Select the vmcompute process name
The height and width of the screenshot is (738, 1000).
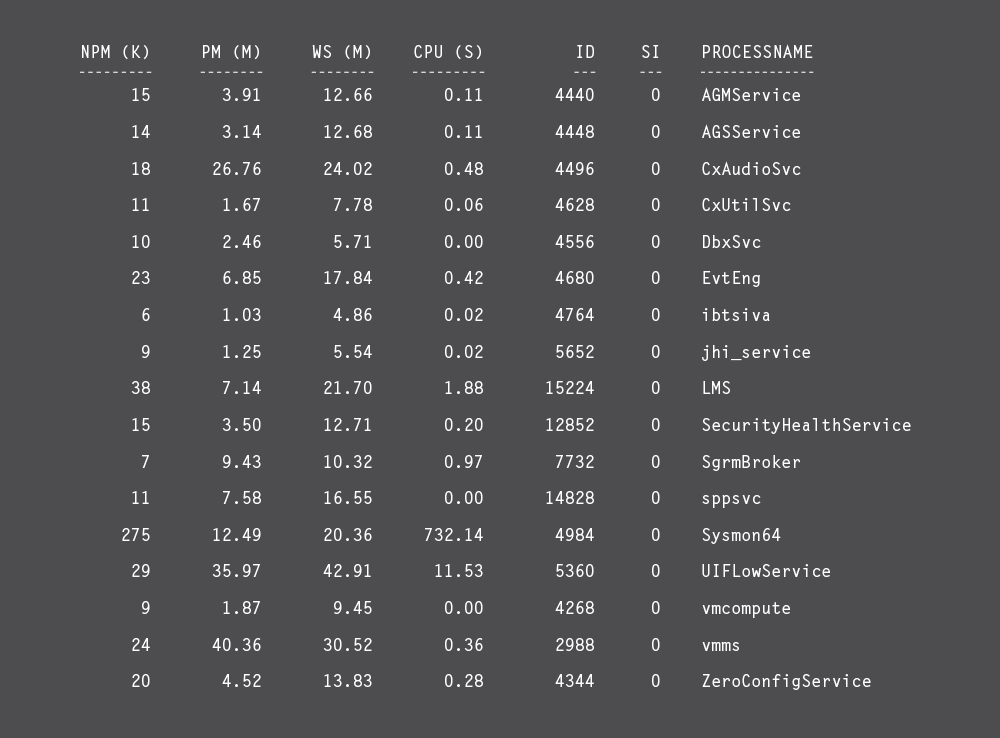746,608
